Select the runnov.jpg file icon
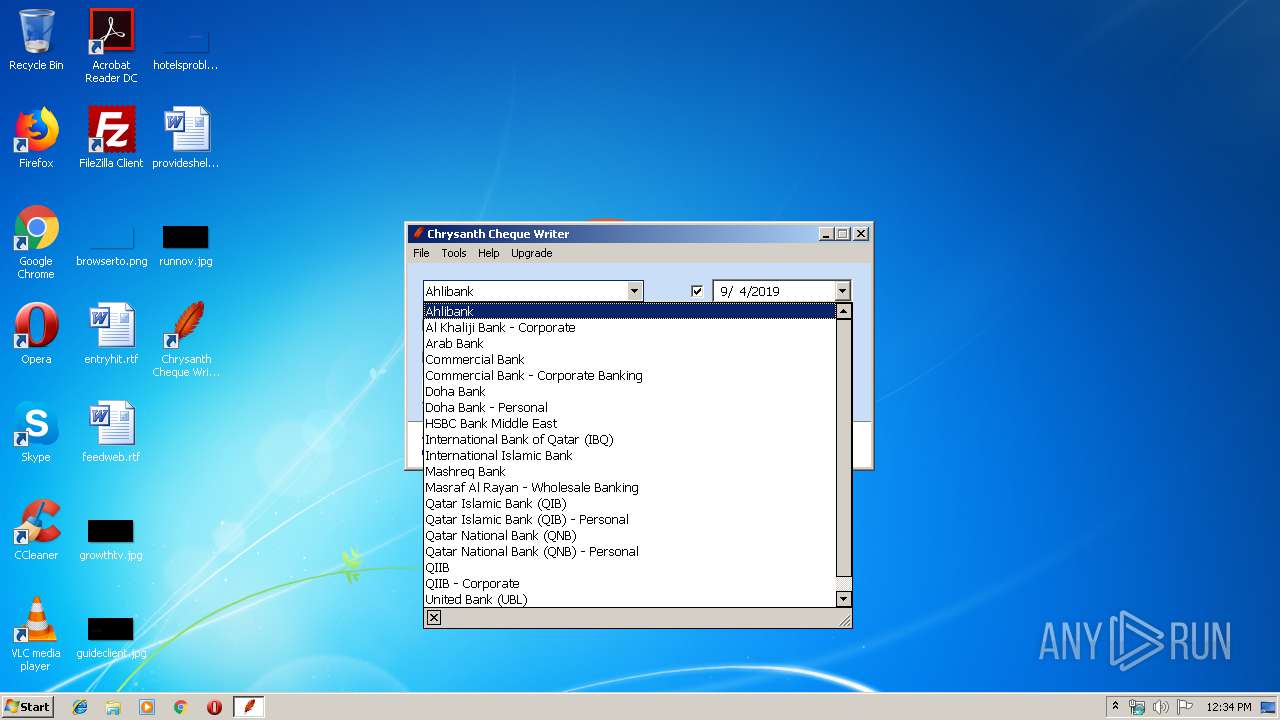 pos(186,245)
